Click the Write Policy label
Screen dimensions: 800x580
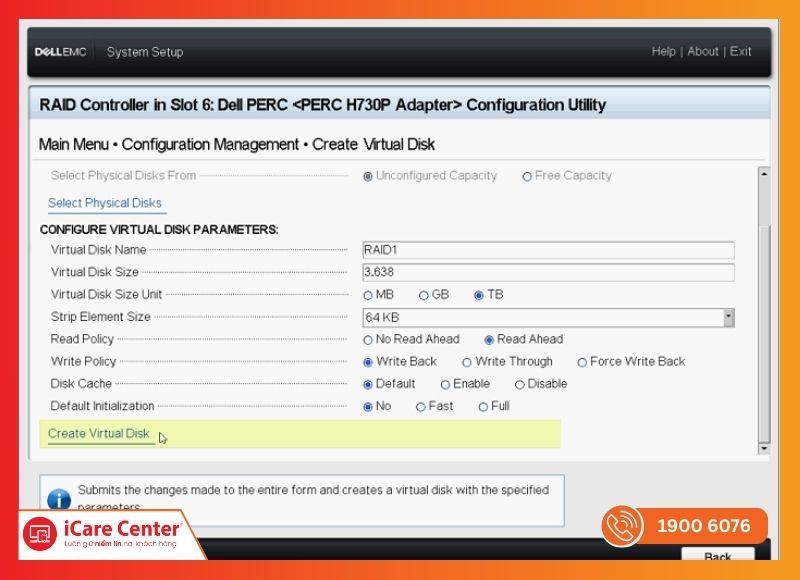tap(84, 362)
